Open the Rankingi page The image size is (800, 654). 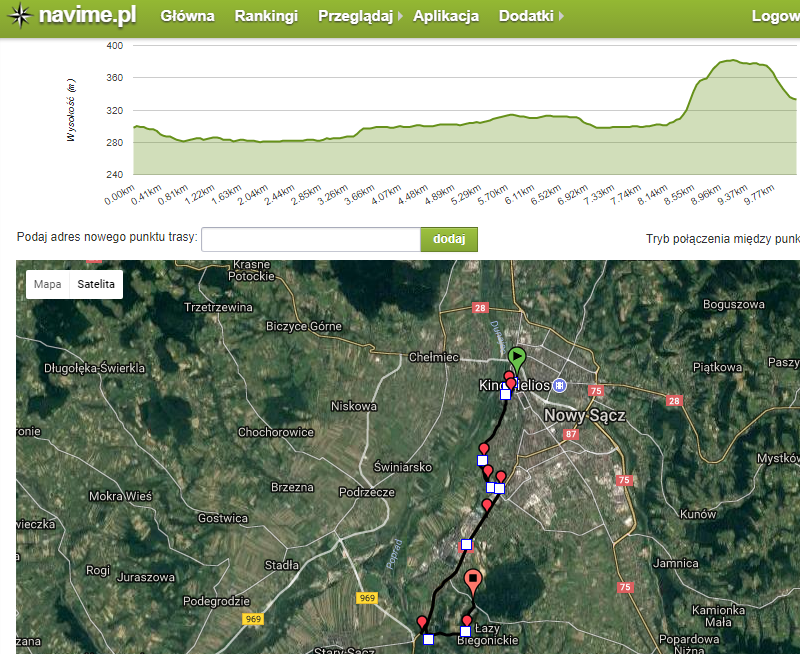pyautogui.click(x=266, y=17)
